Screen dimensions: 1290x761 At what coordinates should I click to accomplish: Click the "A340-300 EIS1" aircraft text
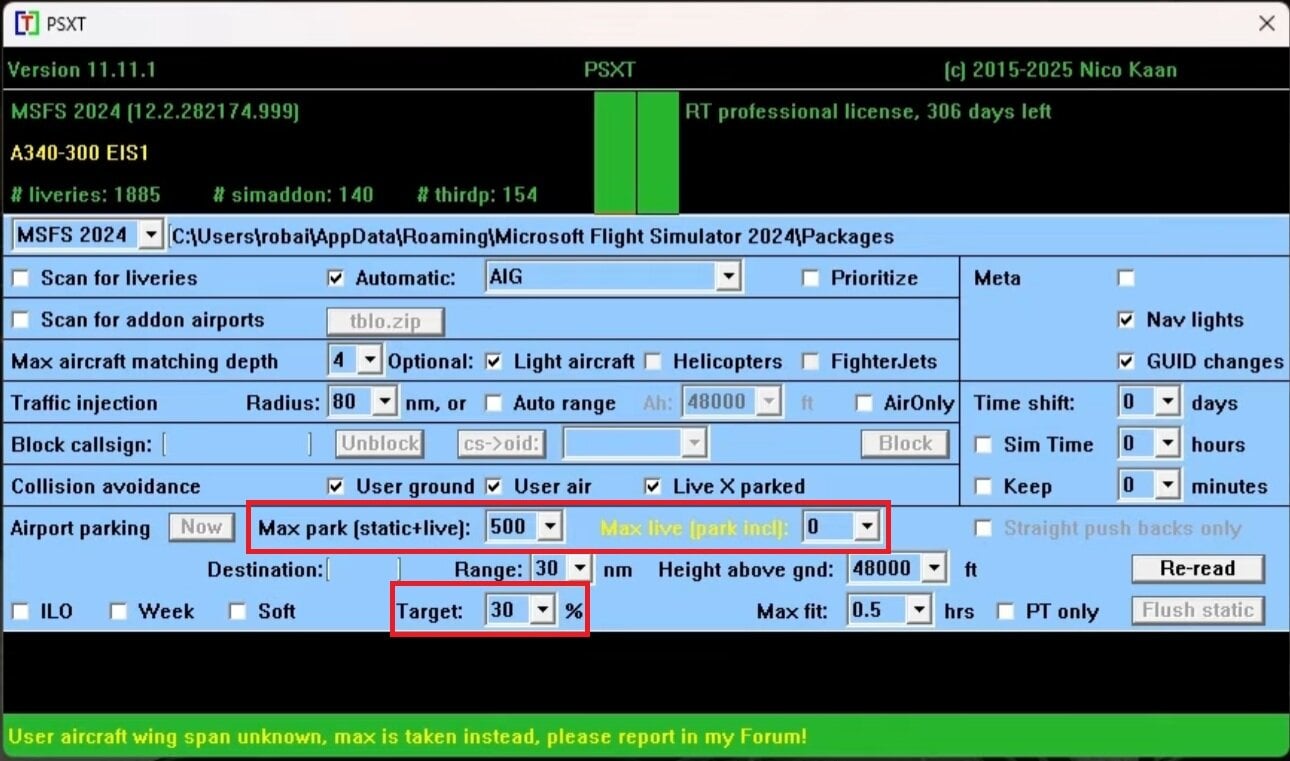(80, 154)
